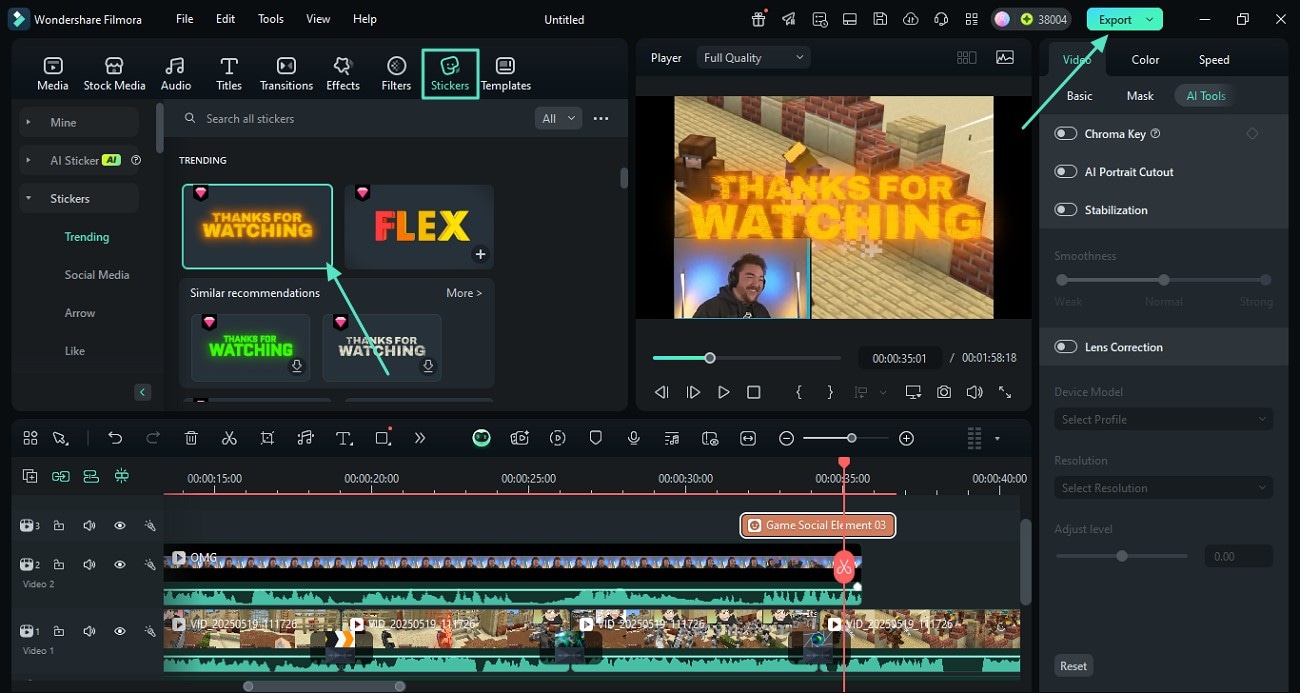Screen dimensions: 1300x693
Task: Open the Transitions tab
Action: click(286, 74)
